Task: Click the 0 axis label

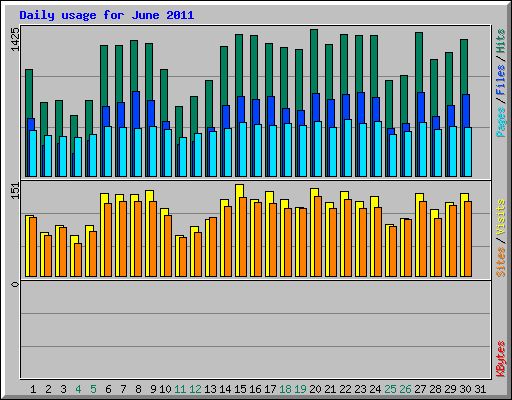Action: [15, 284]
